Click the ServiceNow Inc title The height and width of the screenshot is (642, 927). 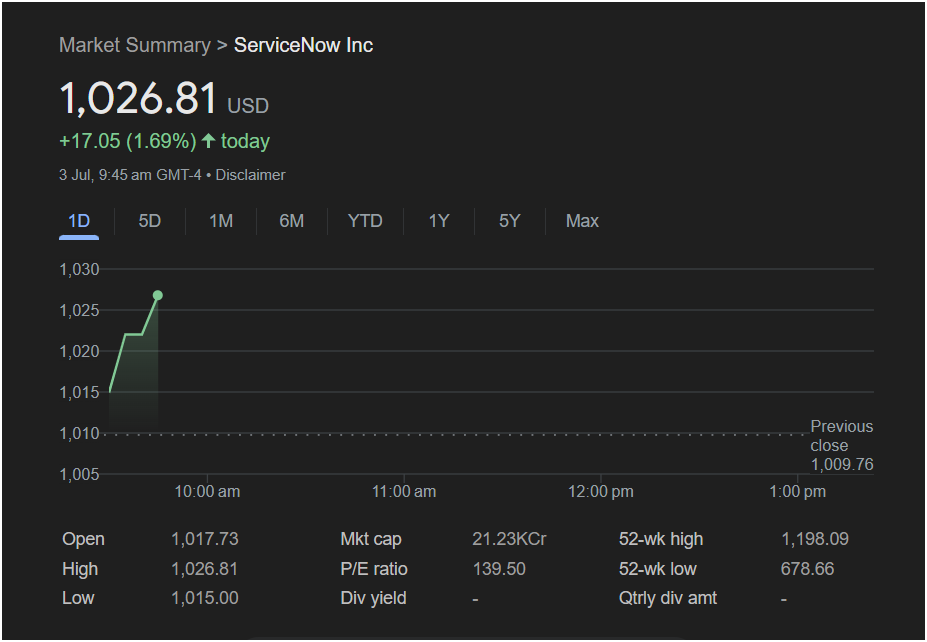pos(303,45)
